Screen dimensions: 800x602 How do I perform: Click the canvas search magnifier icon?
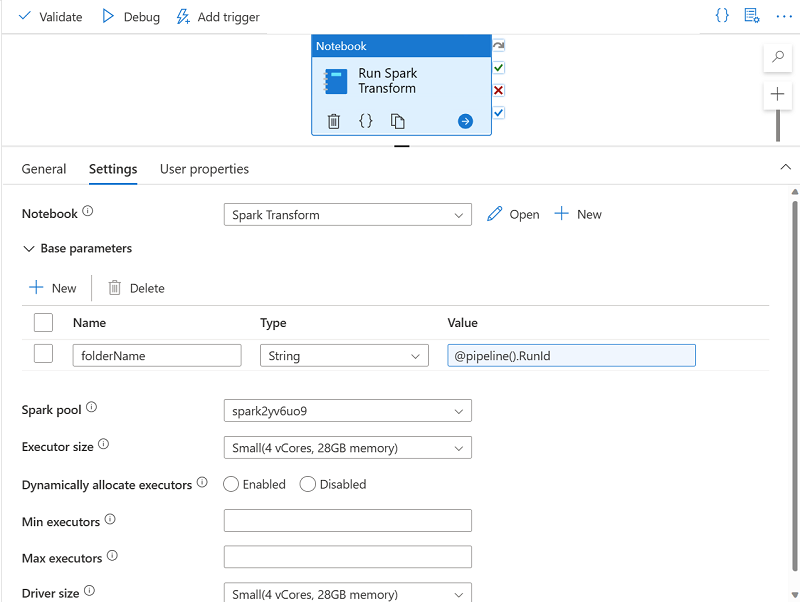[x=778, y=58]
